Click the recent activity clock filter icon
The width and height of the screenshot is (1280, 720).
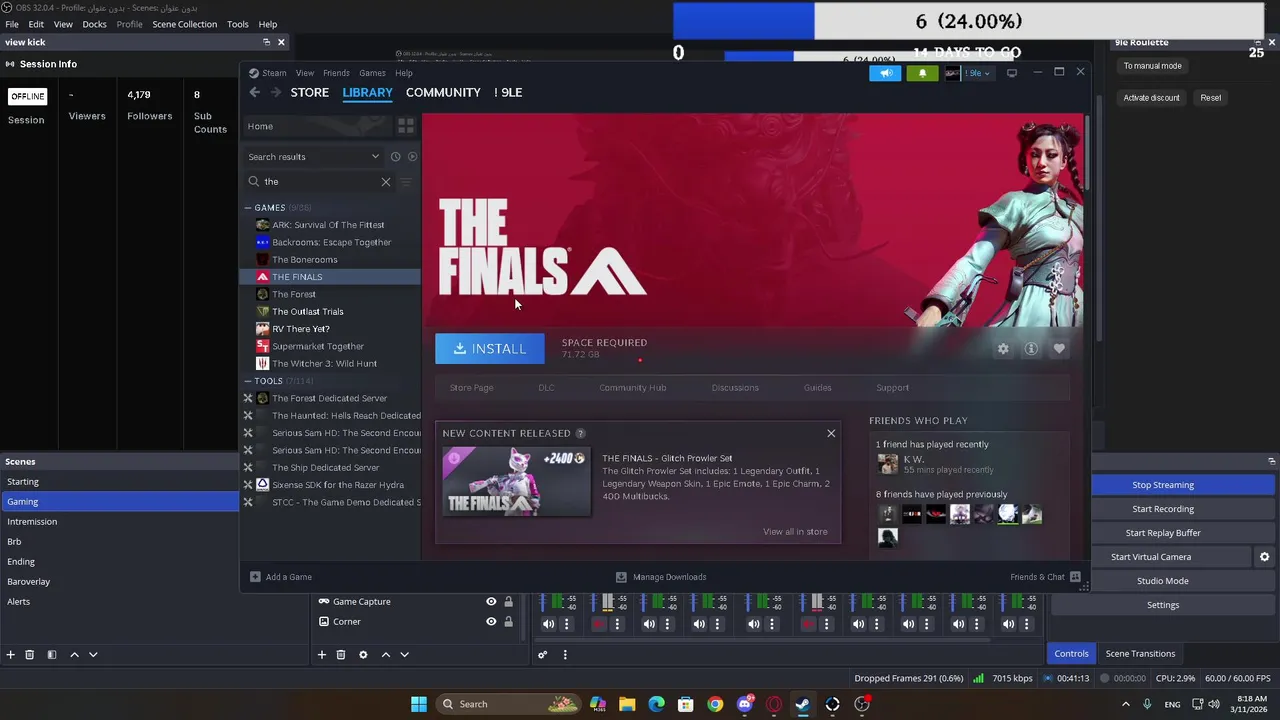395,157
